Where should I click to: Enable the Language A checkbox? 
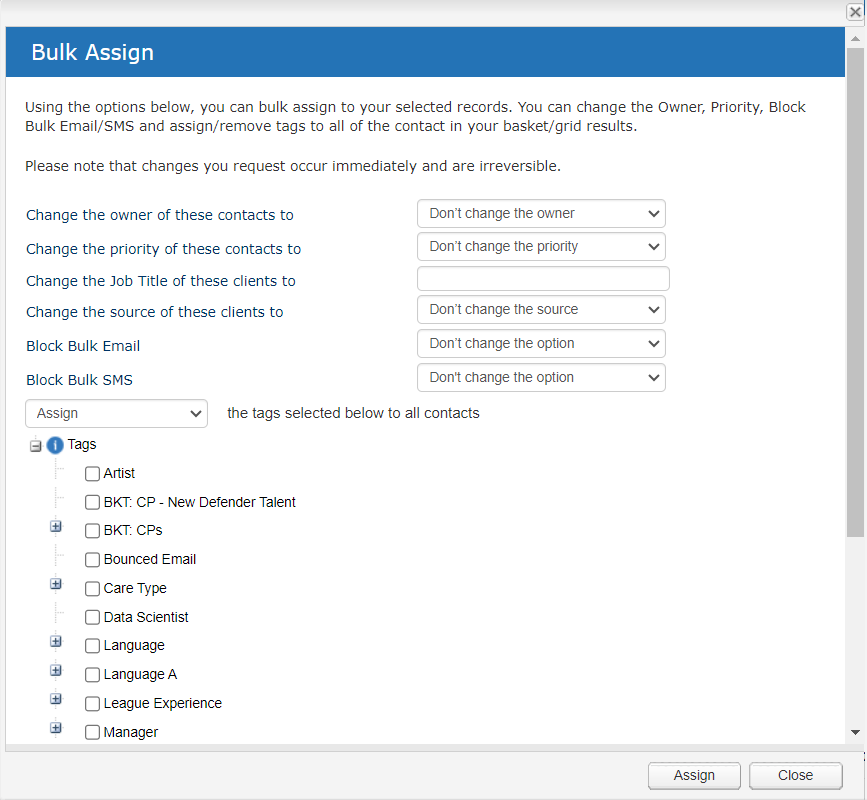92,675
